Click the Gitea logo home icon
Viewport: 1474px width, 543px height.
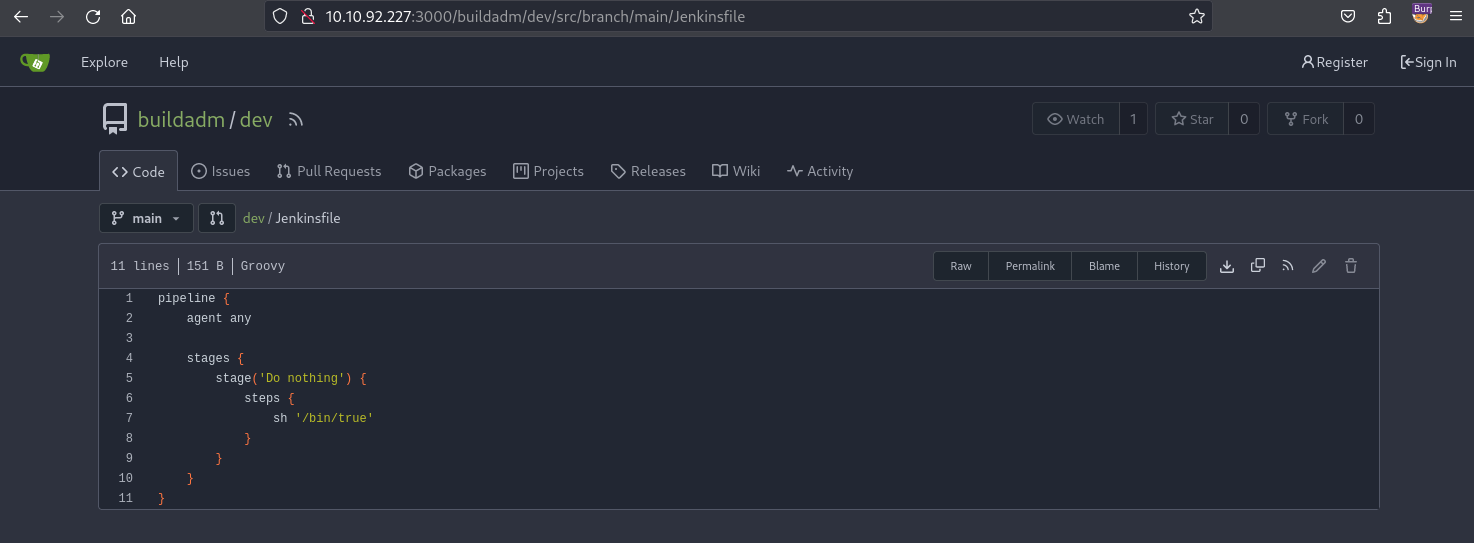pos(35,62)
